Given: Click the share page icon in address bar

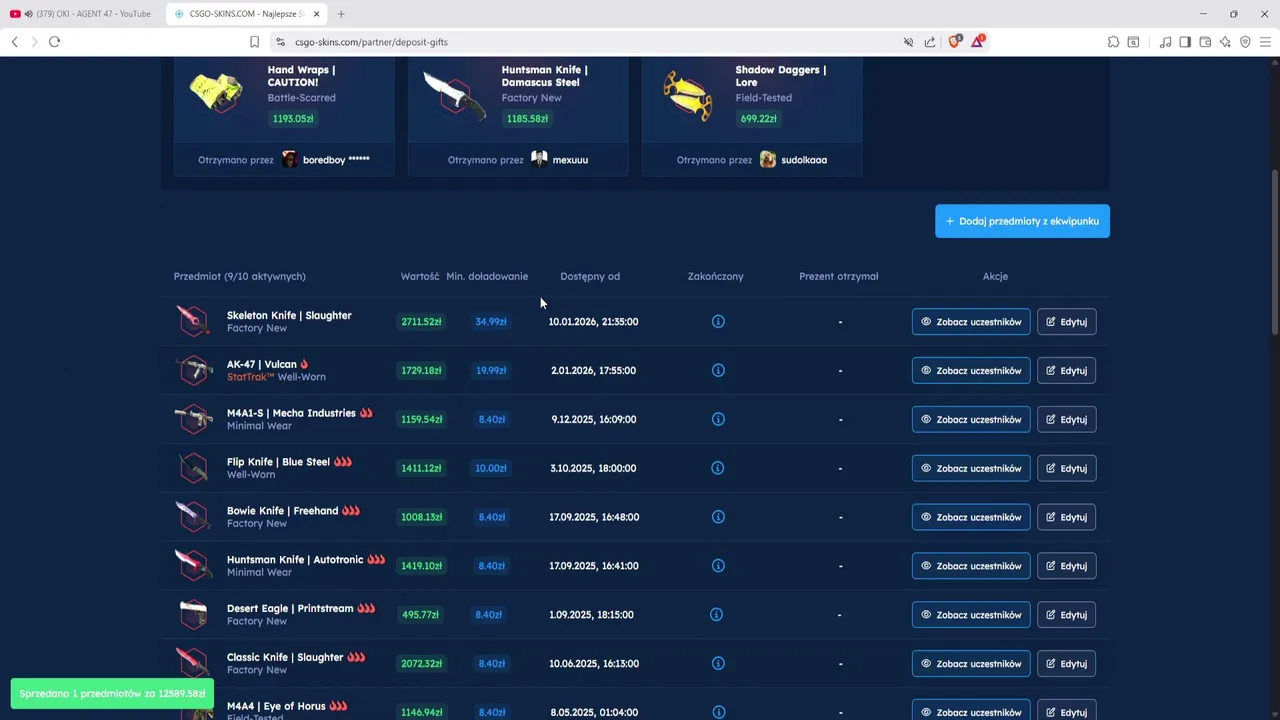Looking at the screenshot, I should click(930, 42).
